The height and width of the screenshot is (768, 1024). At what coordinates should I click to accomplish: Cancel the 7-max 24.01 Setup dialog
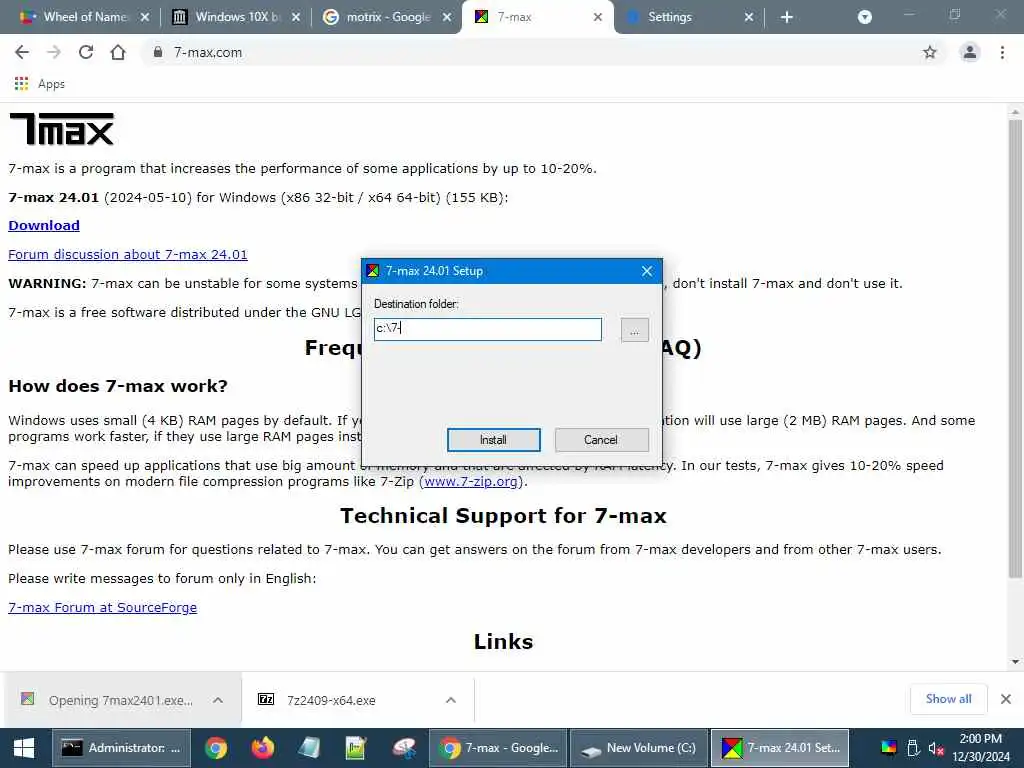click(601, 440)
